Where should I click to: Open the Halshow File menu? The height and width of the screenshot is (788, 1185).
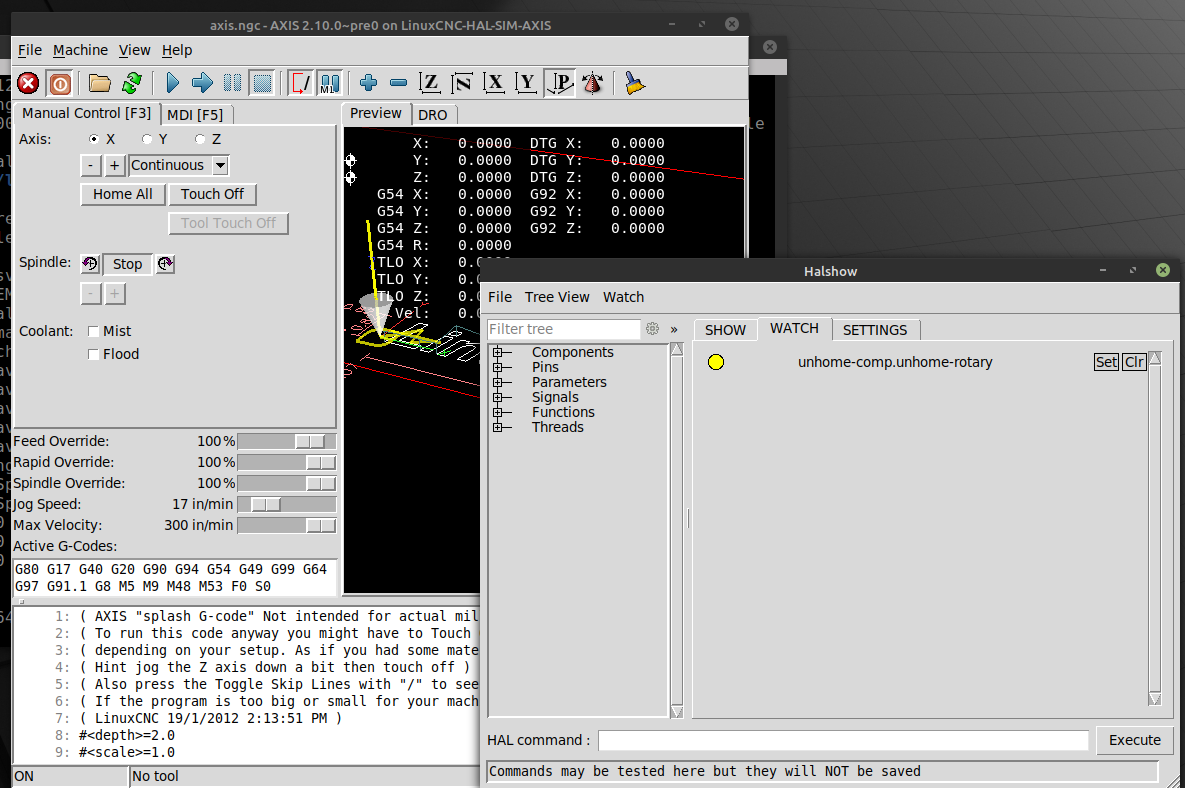[500, 297]
